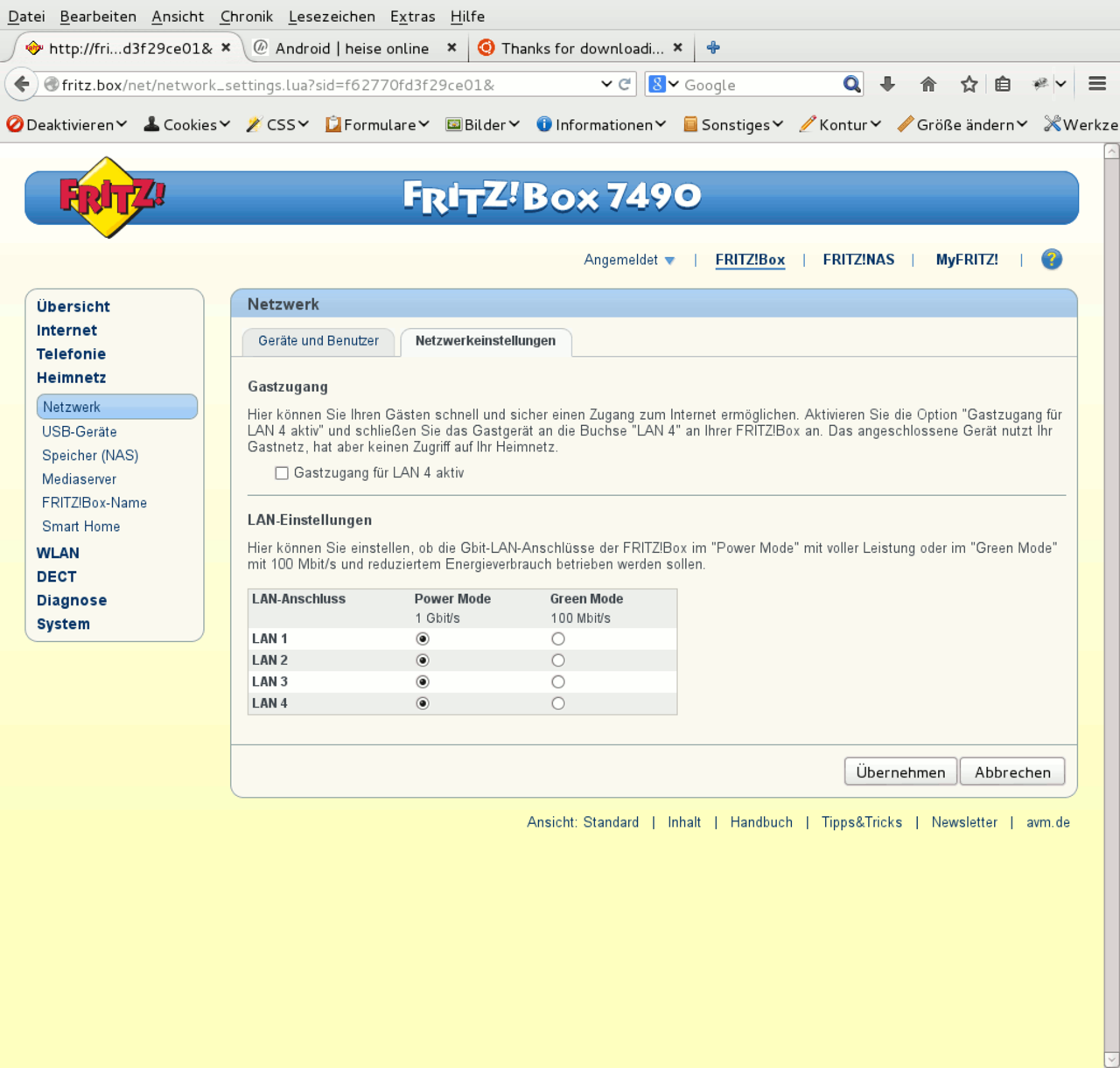Click the Google search input field
This screenshot has width=1120, height=1068.
[759, 85]
